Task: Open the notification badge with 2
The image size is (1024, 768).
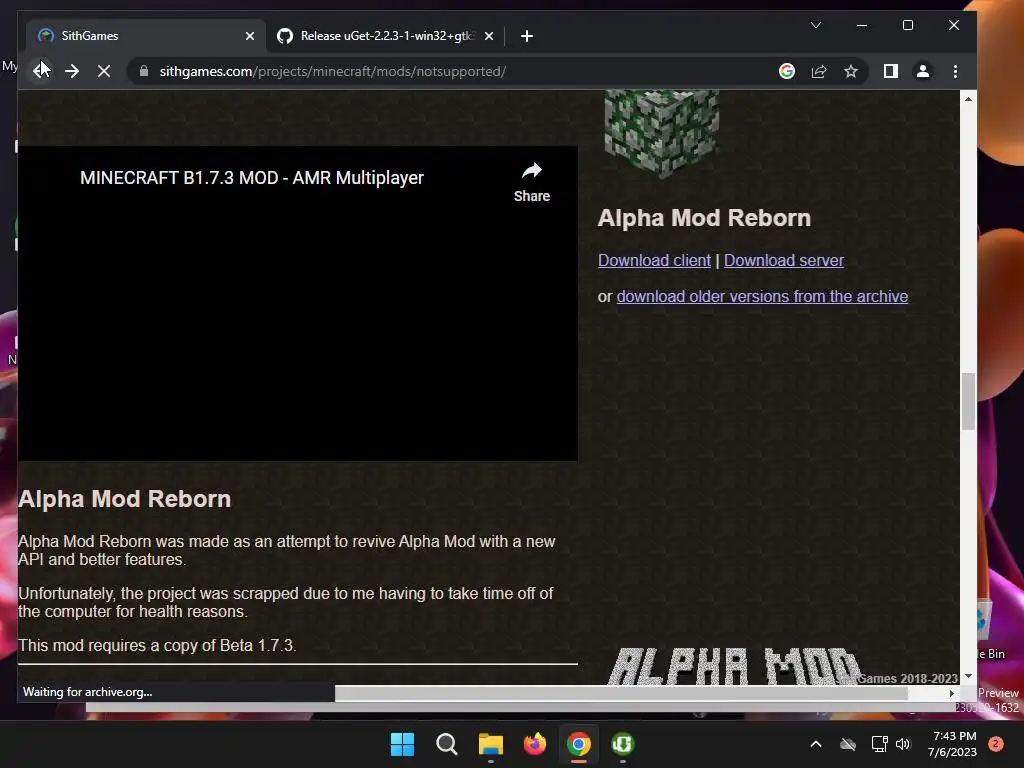Action: point(996,744)
